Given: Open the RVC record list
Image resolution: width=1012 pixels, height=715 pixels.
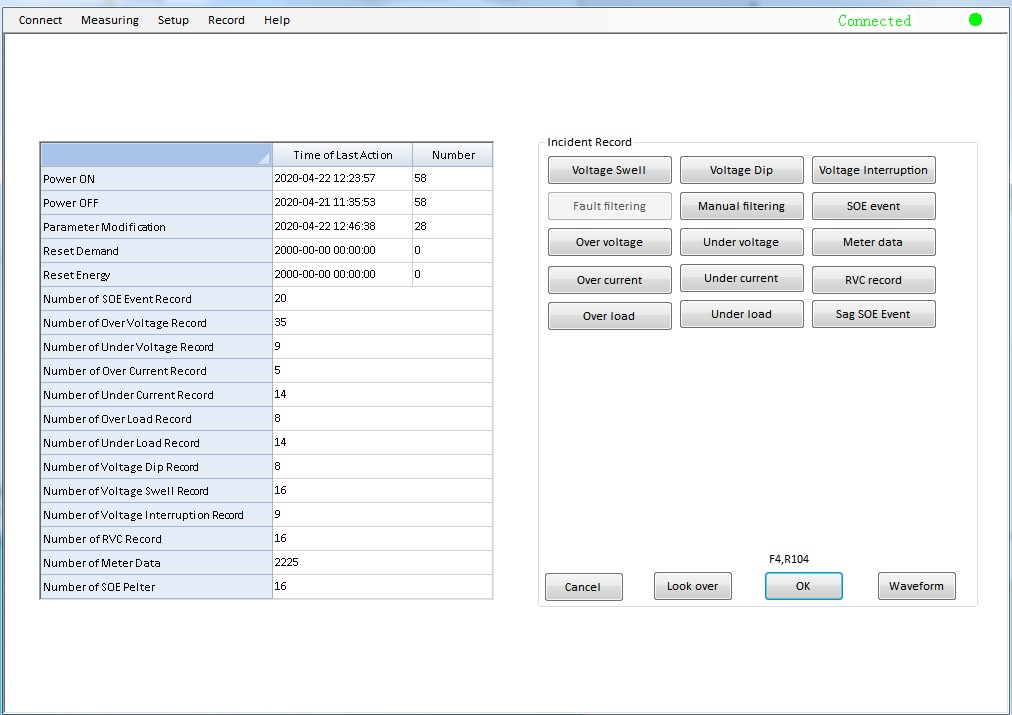Looking at the screenshot, I should pyautogui.click(x=873, y=281).
